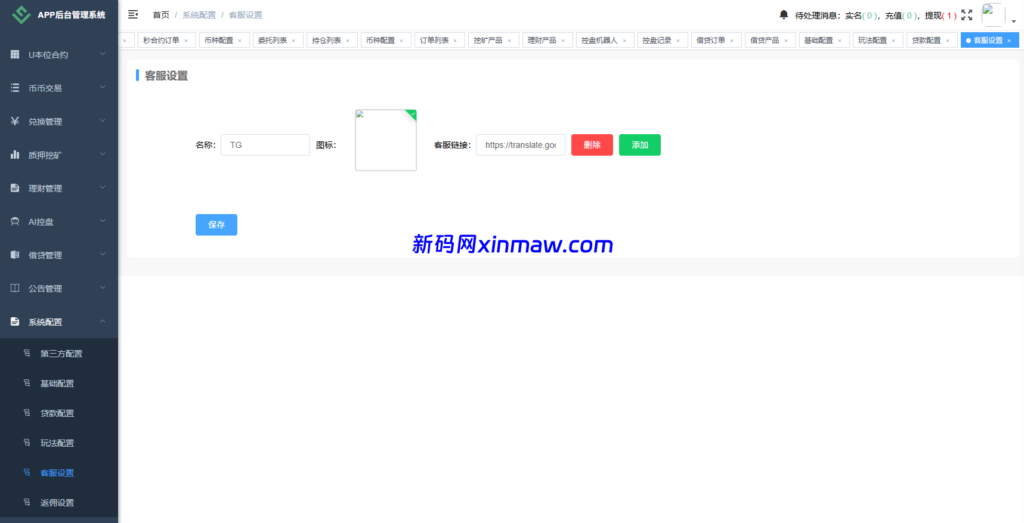
Task: Click the fullscreen toggle icon
Action: tap(967, 14)
